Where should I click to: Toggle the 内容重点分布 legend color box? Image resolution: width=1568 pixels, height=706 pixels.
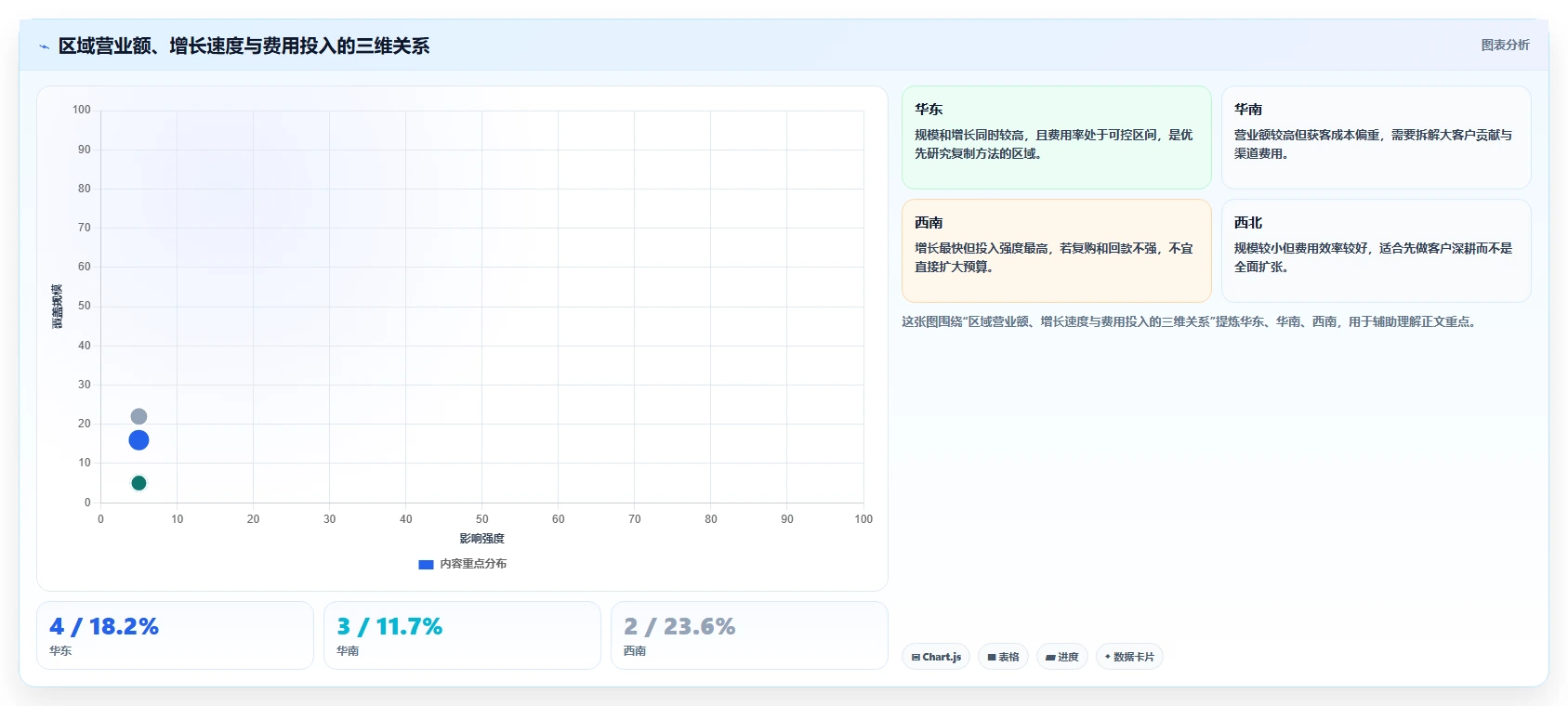(426, 564)
